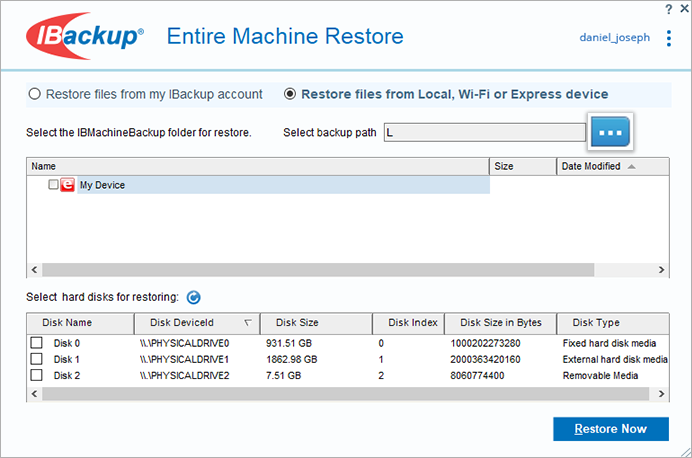This screenshot has width=692, height=458.
Task: Select Restore from Local, Wi-Fi or Express device
Action: pyautogui.click(x=290, y=94)
